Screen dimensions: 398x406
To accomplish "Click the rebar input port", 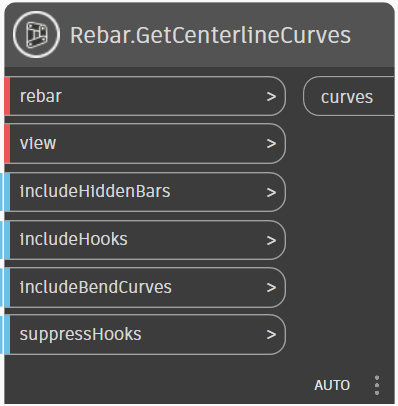I will (x=145, y=96).
